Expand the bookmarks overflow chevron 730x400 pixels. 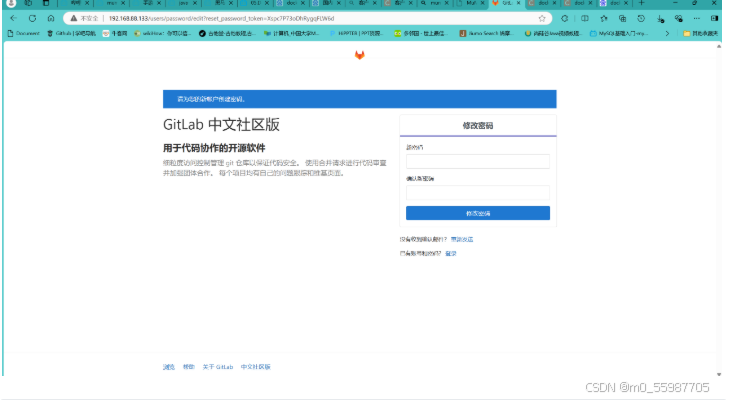tap(667, 34)
